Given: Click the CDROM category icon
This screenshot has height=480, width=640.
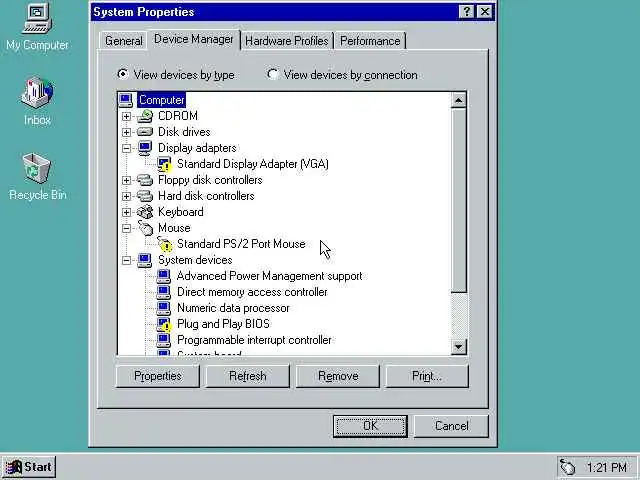Looking at the screenshot, I should coord(145,116).
